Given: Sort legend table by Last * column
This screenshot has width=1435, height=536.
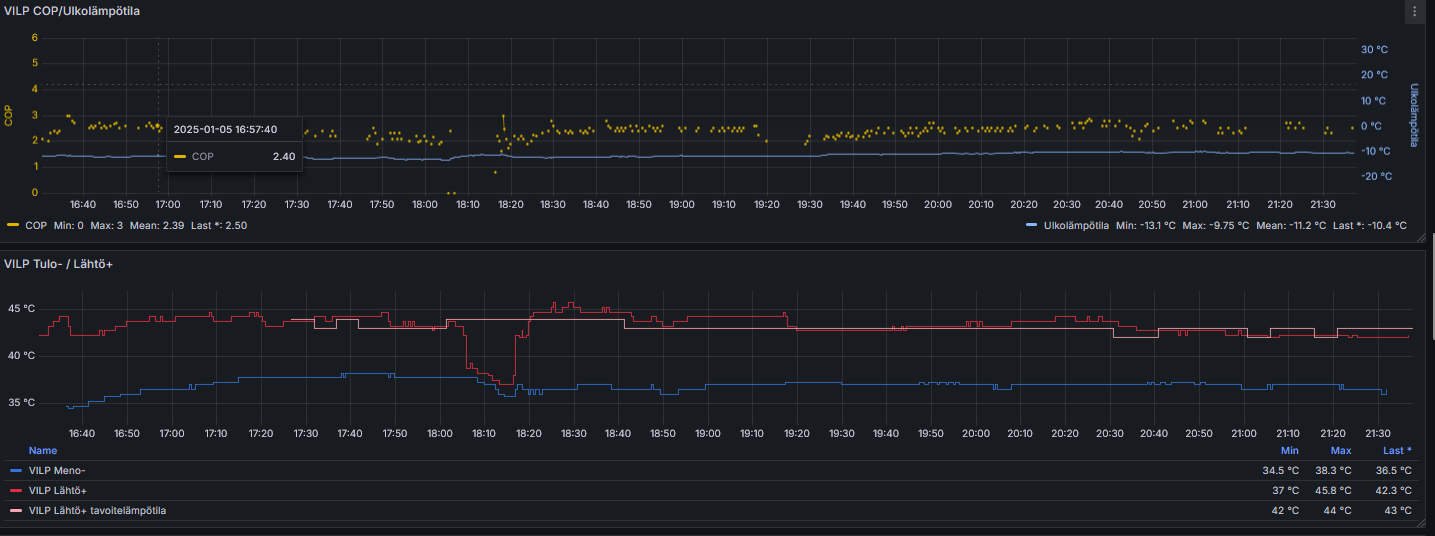Looking at the screenshot, I should coord(1397,451).
